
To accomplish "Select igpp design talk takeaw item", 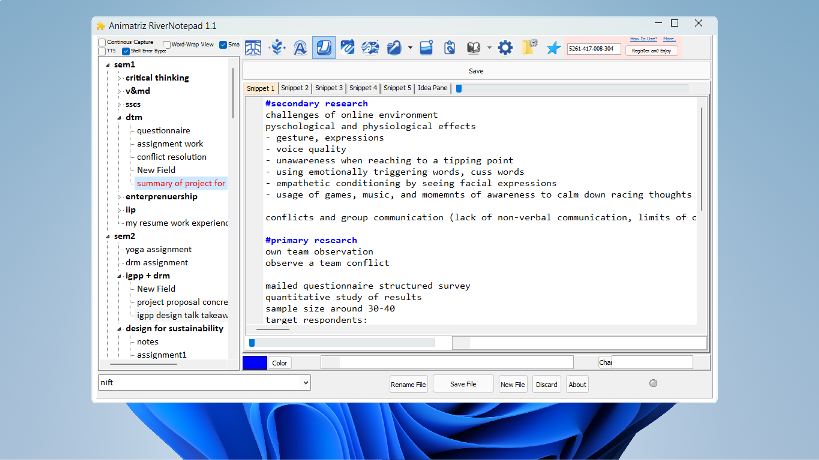I will click(182, 315).
